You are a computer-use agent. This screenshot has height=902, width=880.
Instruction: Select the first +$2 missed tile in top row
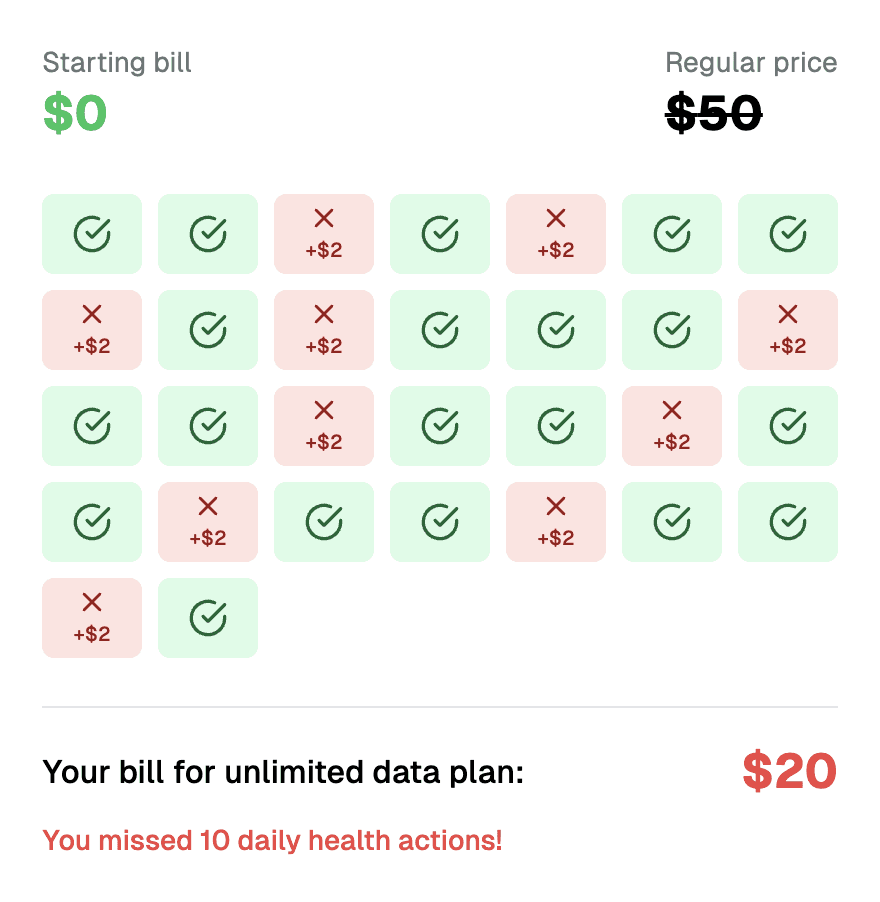324,234
